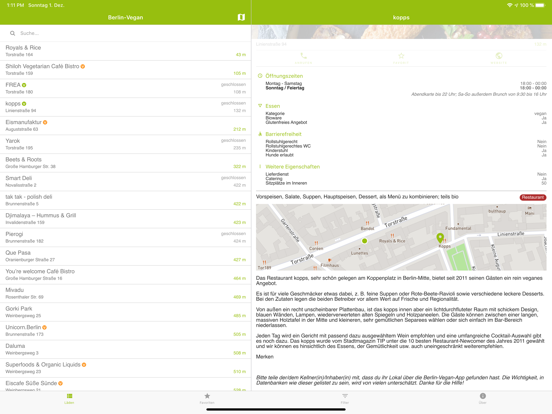552x414 pixels.
Task: Click the orange badge beside Unicorn.Berlin
Action: click(44, 327)
